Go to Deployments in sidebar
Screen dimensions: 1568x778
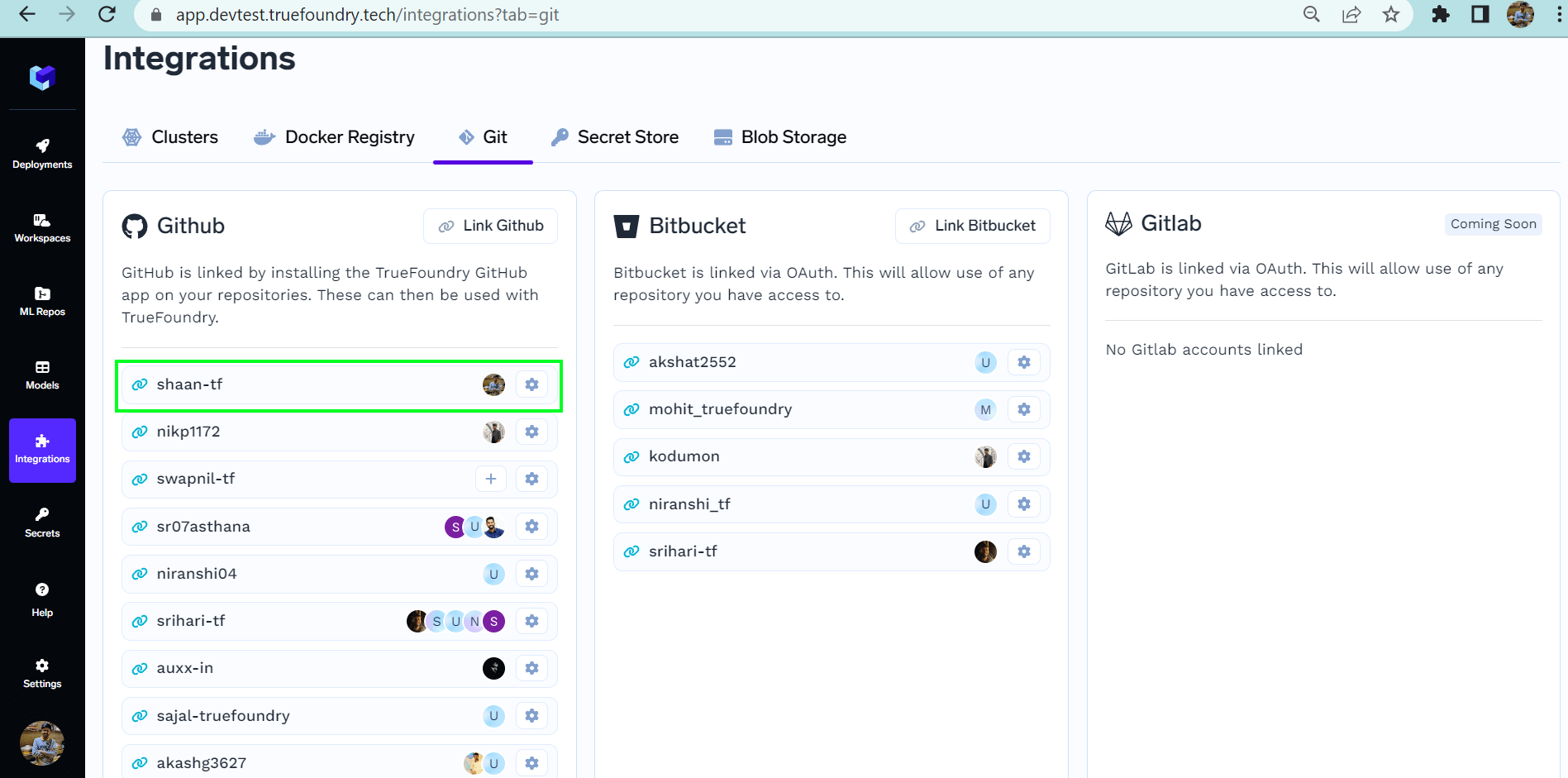pyautogui.click(x=42, y=154)
